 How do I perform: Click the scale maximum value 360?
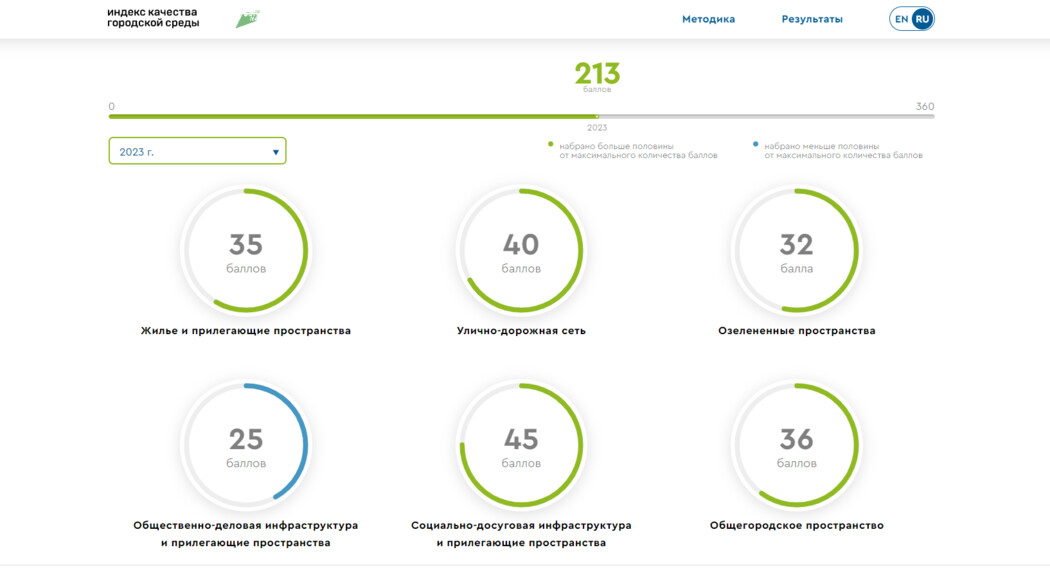click(925, 106)
